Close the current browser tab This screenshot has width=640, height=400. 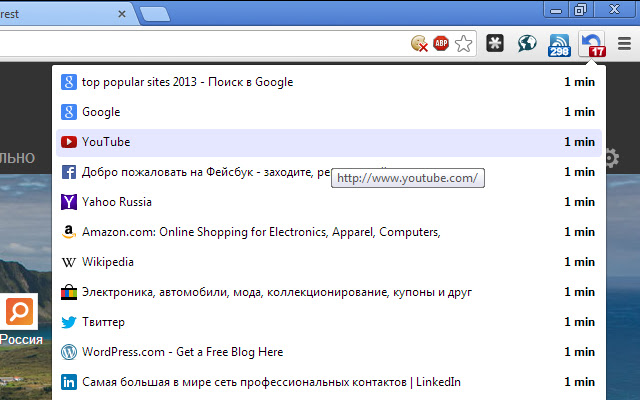pos(122,14)
